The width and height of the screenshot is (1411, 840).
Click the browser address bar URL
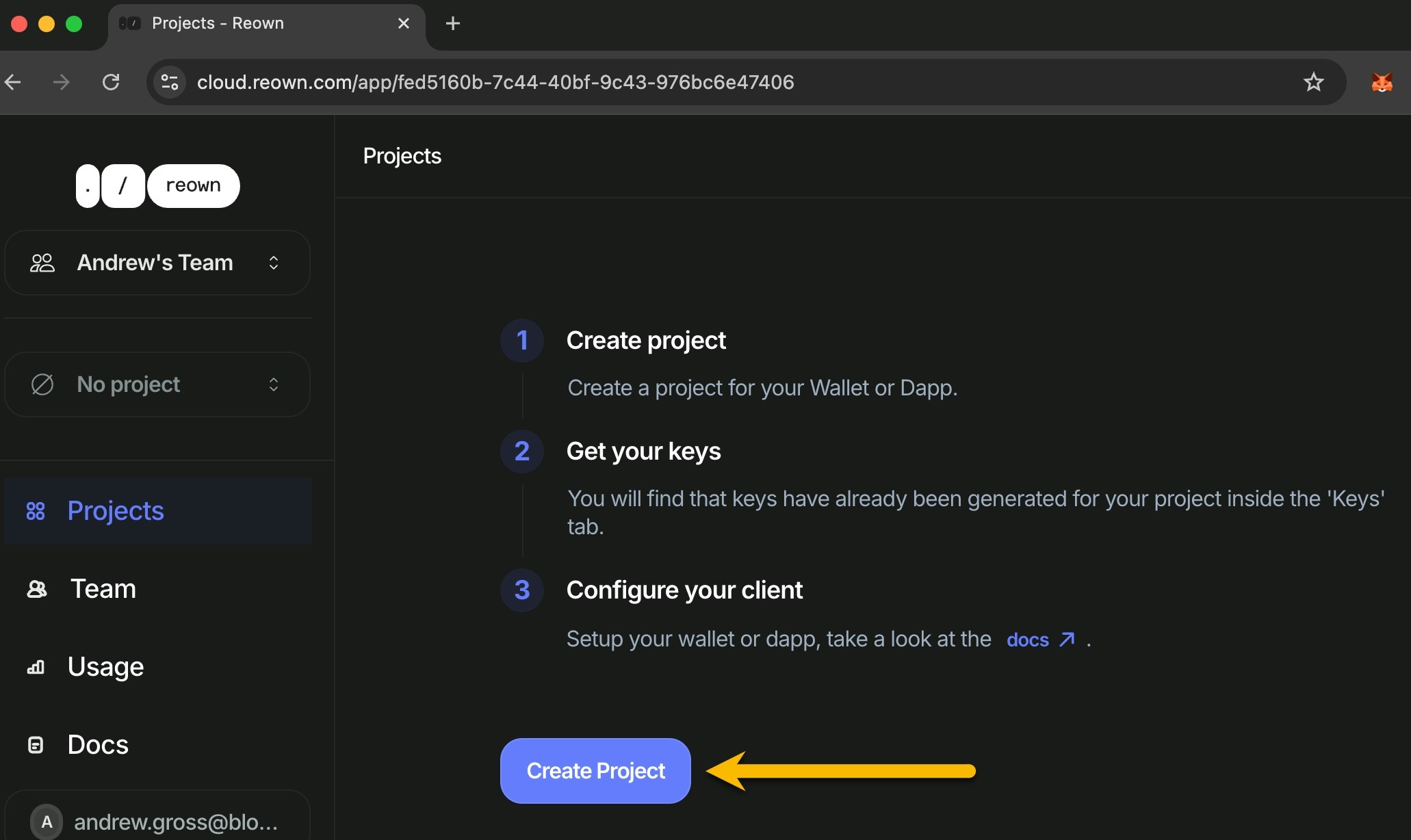click(495, 82)
